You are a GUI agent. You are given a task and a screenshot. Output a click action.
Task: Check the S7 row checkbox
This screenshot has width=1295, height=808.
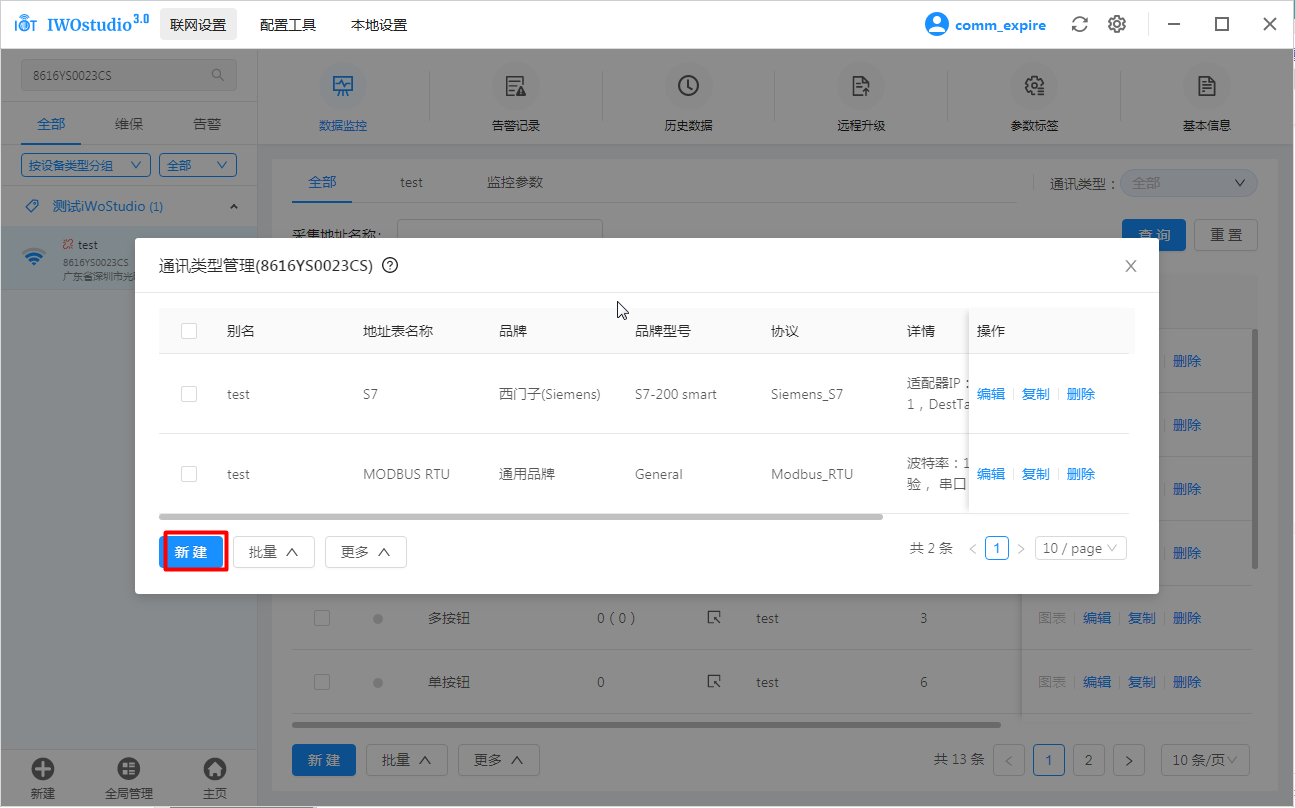(x=189, y=394)
